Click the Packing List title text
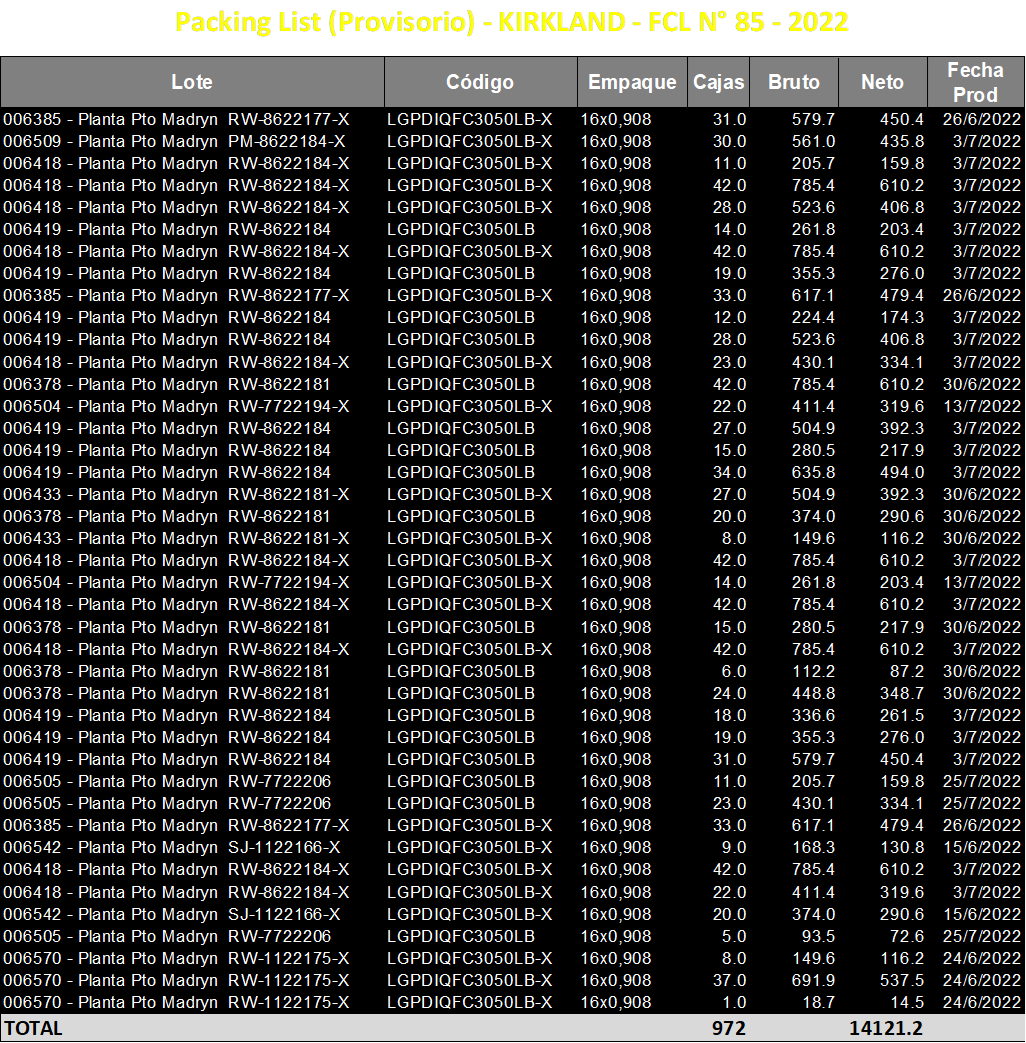 (511, 23)
